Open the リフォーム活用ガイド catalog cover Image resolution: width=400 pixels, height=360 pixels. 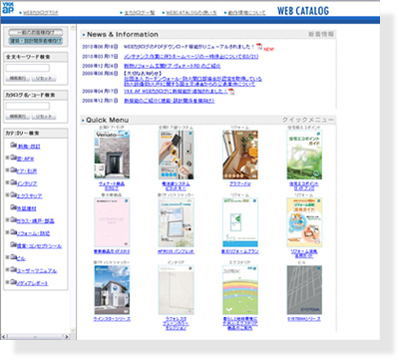[x=304, y=222]
